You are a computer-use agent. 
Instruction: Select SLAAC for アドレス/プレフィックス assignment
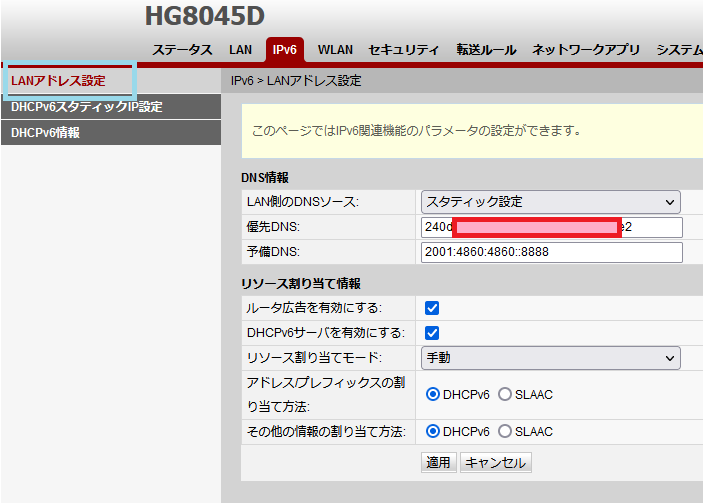505,395
